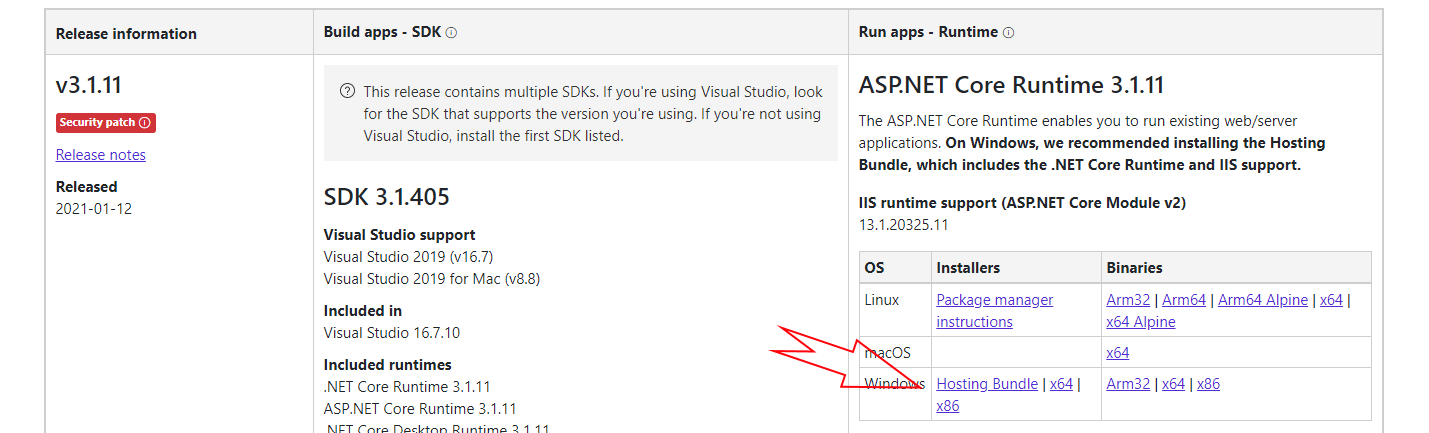Image resolution: width=1429 pixels, height=433 pixels.
Task: Click ASP.NET Core Runtime 3.1.11 under Included runtimes
Action: tap(420, 409)
